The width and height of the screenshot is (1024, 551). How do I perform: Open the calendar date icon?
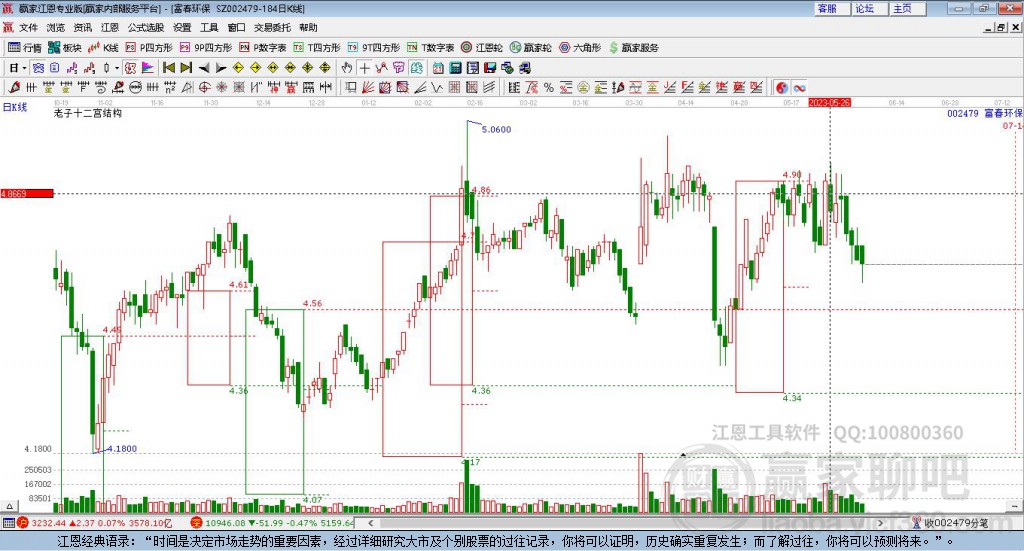[x=438, y=68]
